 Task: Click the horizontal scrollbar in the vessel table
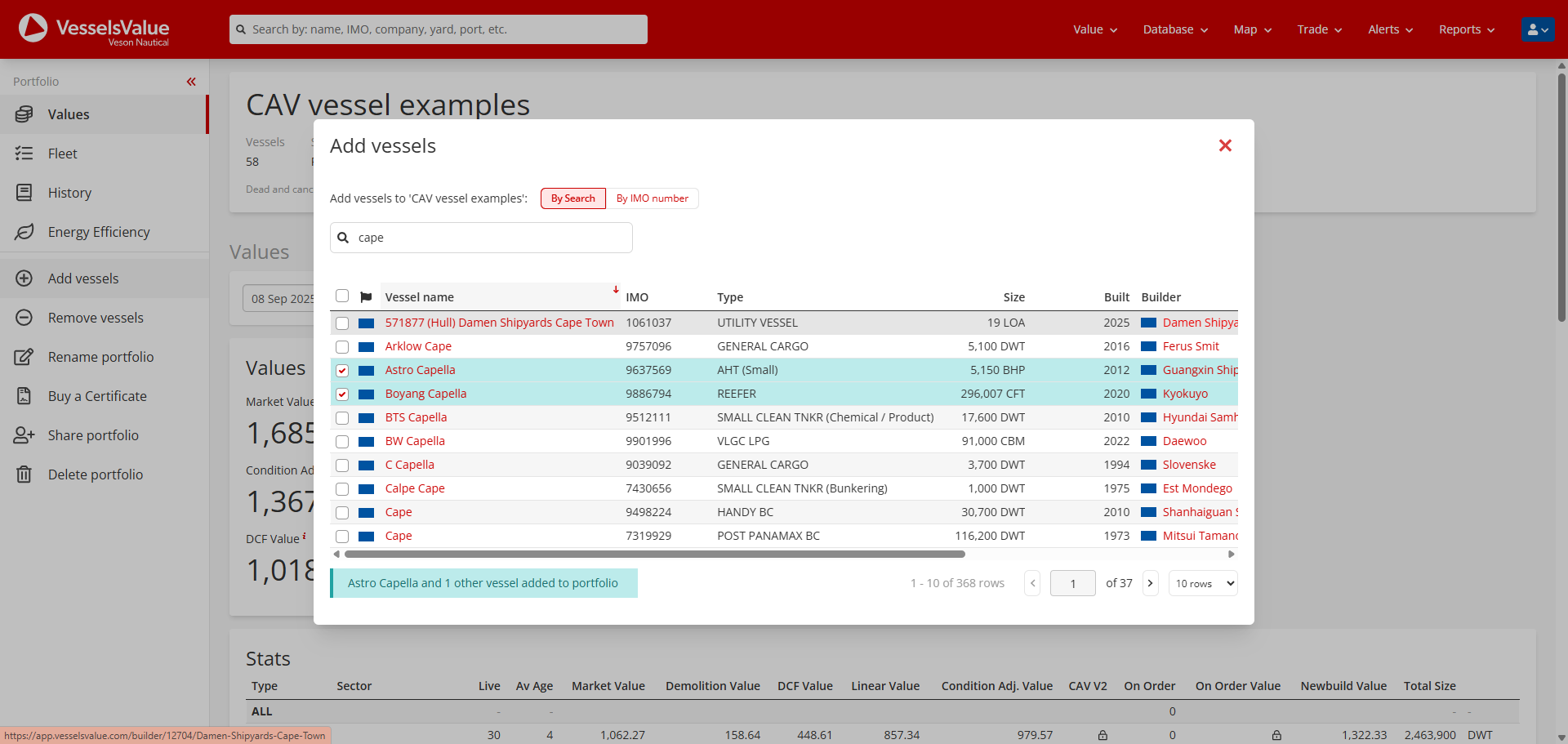(654, 554)
